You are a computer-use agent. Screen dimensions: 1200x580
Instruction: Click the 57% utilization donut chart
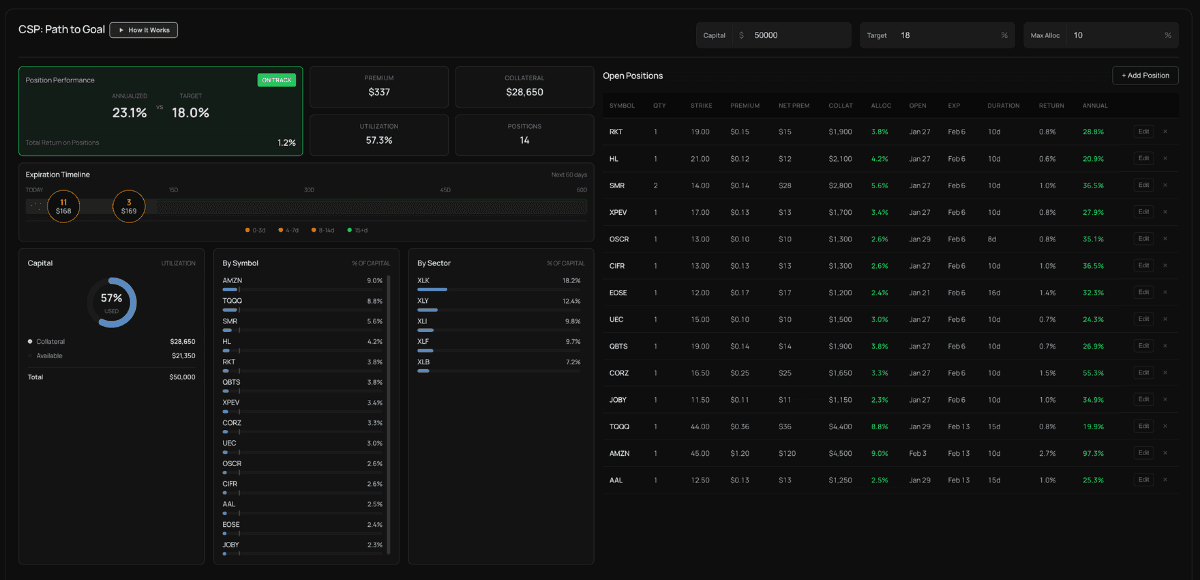tap(111, 302)
